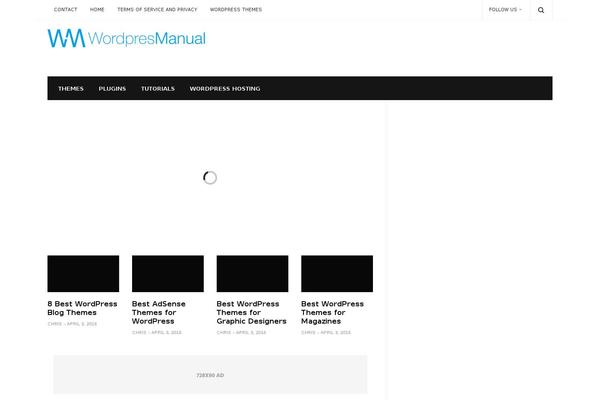The width and height of the screenshot is (600, 400).
Task: Click the 728x90 AD banner placeholder
Action: pos(210,375)
